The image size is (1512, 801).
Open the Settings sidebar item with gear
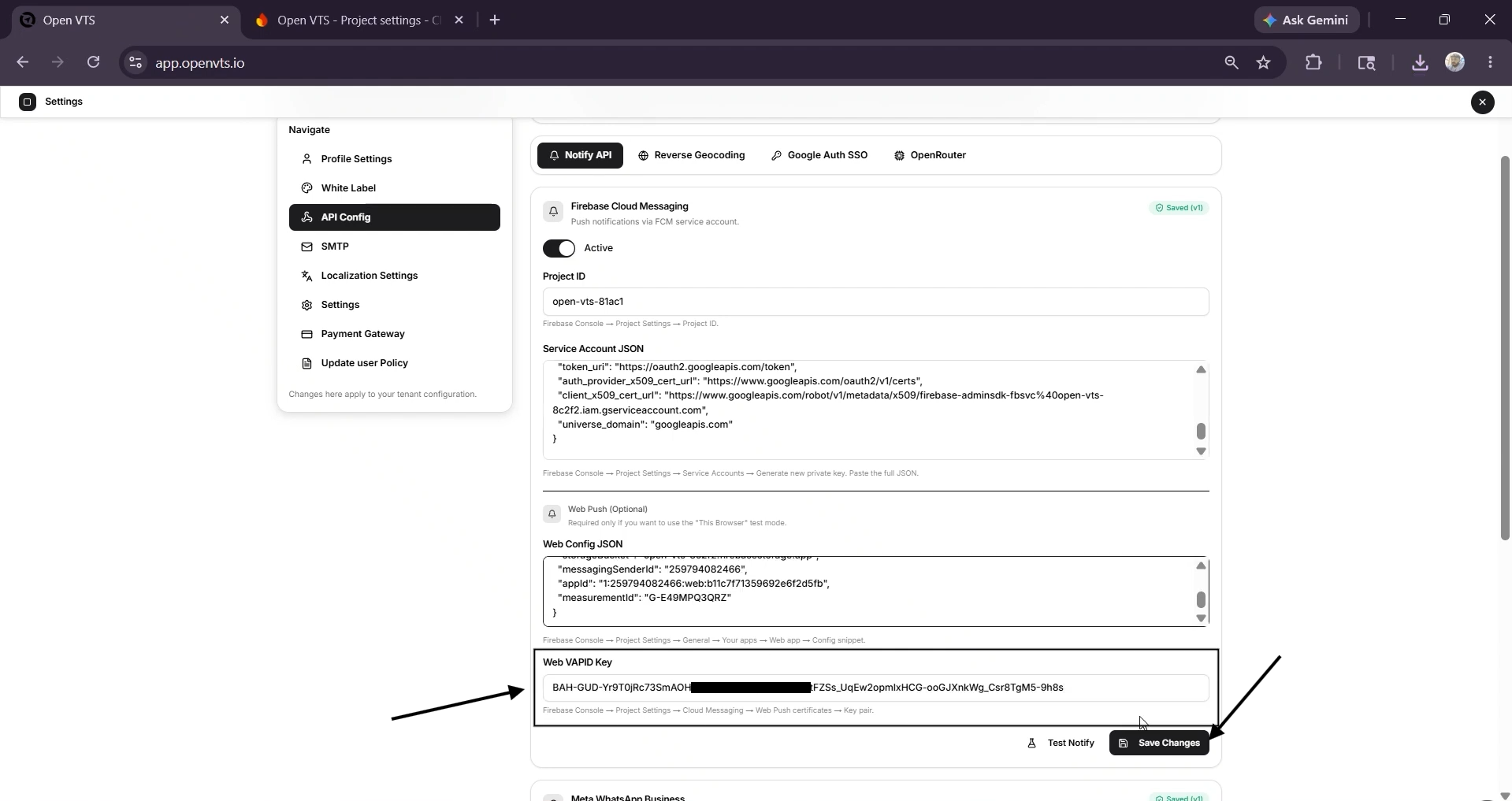tap(394, 305)
